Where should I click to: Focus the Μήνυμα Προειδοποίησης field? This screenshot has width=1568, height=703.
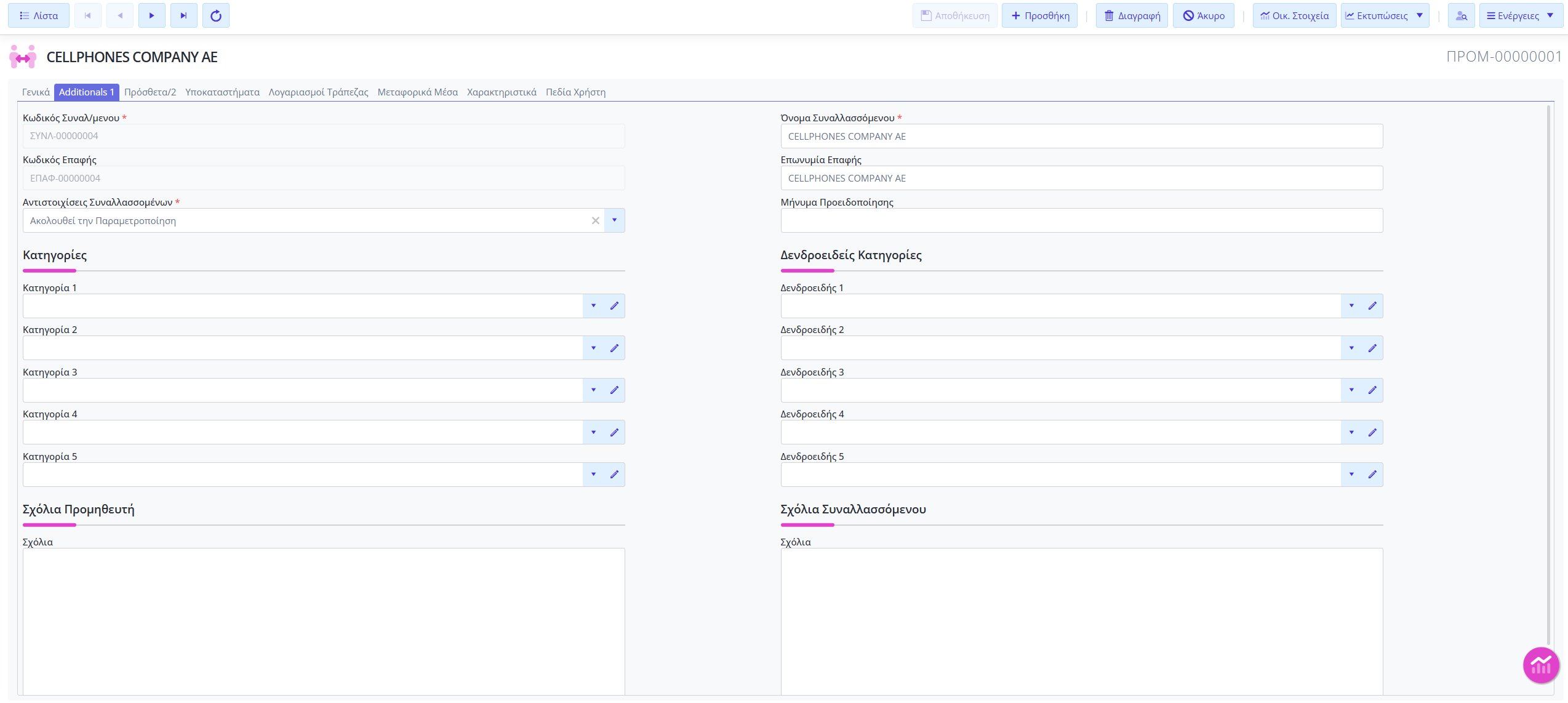click(1081, 220)
